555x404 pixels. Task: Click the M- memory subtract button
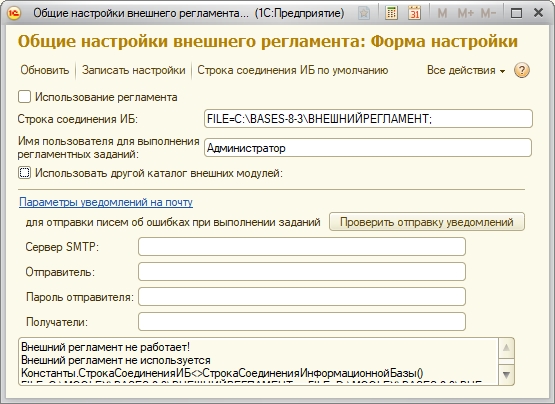pos(488,13)
